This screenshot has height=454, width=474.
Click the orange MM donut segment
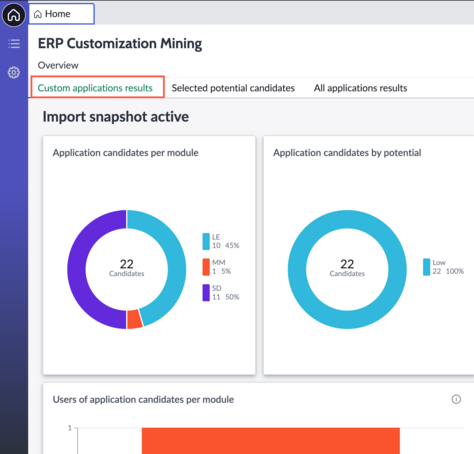(135, 319)
